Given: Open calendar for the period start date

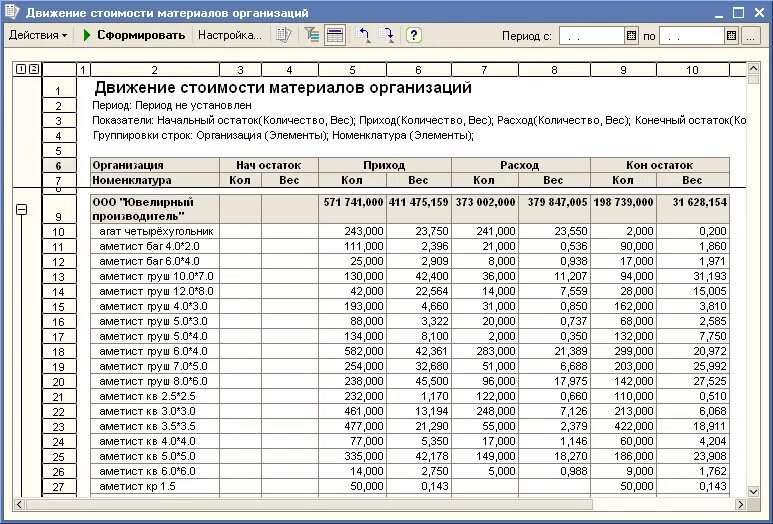Looking at the screenshot, I should (632, 36).
